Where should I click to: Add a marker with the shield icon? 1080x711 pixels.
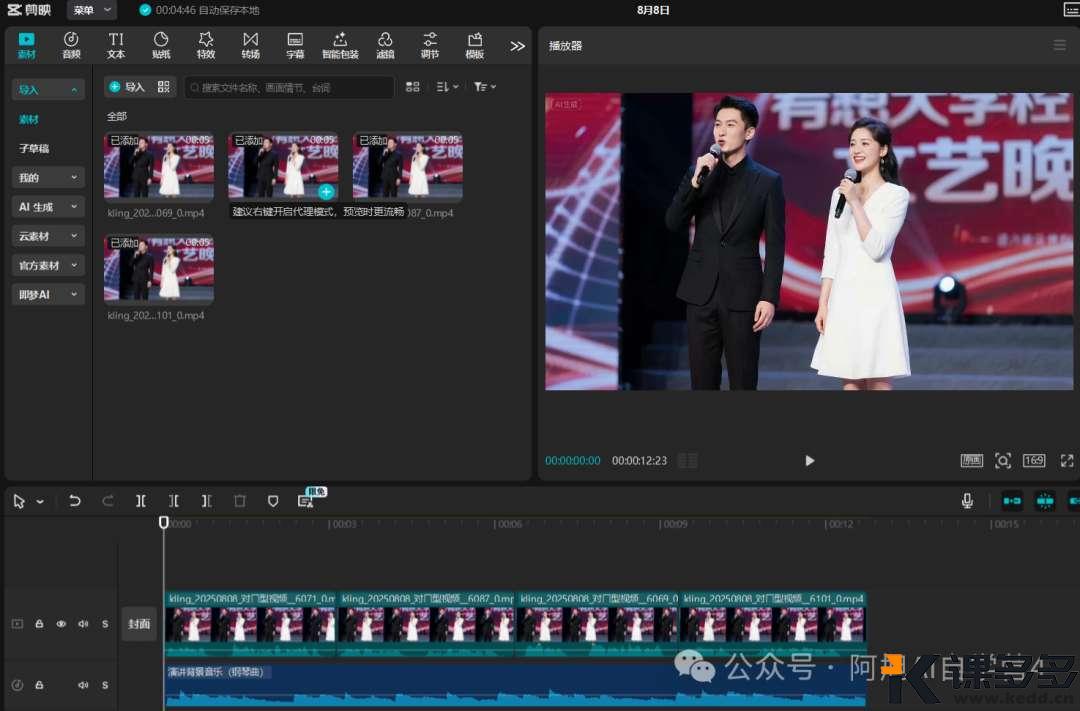[x=273, y=501]
